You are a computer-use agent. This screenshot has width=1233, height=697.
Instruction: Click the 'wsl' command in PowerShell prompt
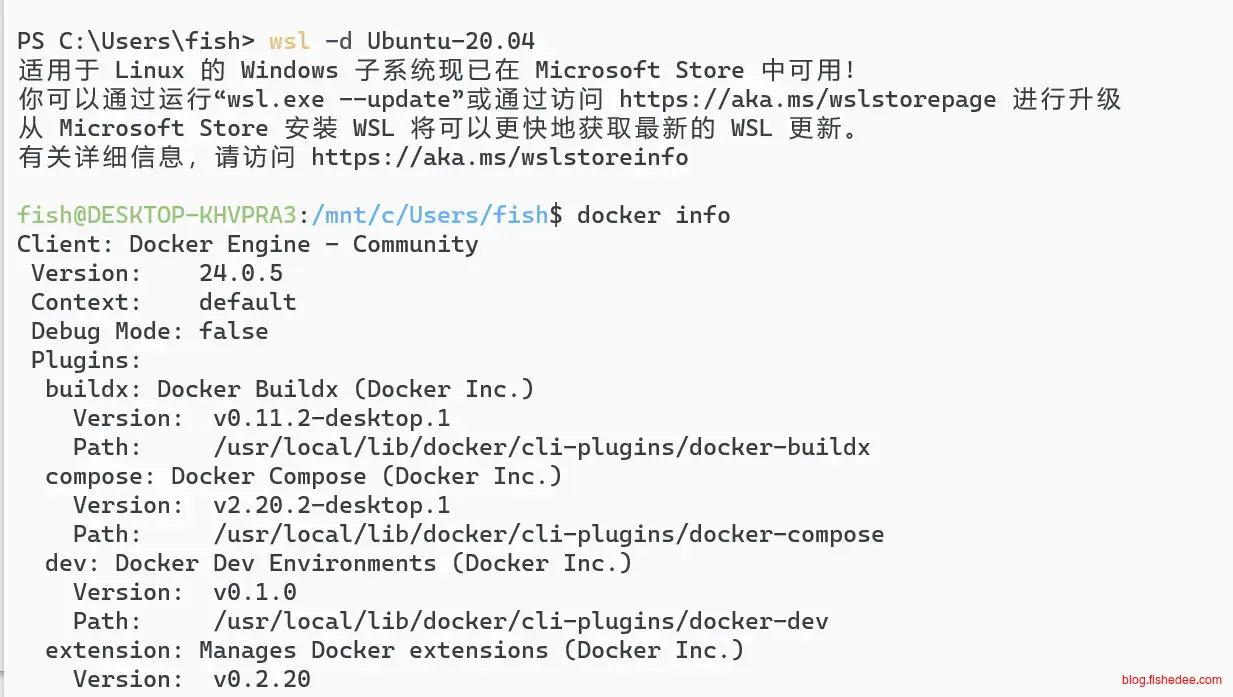click(289, 41)
